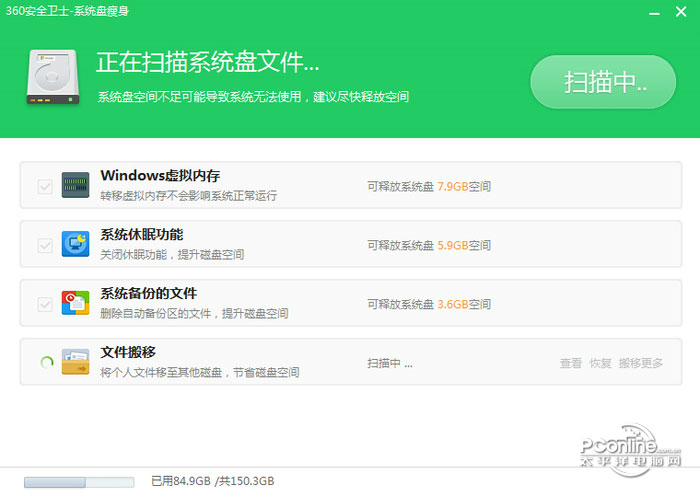Click the hard disk drive icon
700x497 pixels.
53,77
